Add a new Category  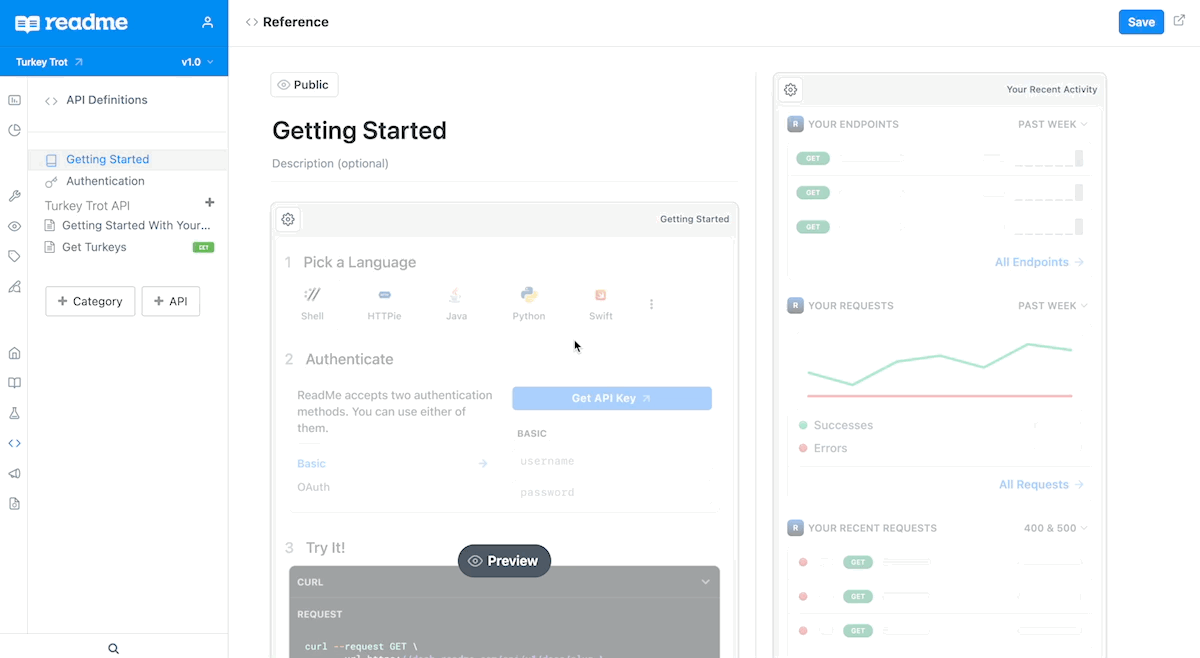click(90, 301)
